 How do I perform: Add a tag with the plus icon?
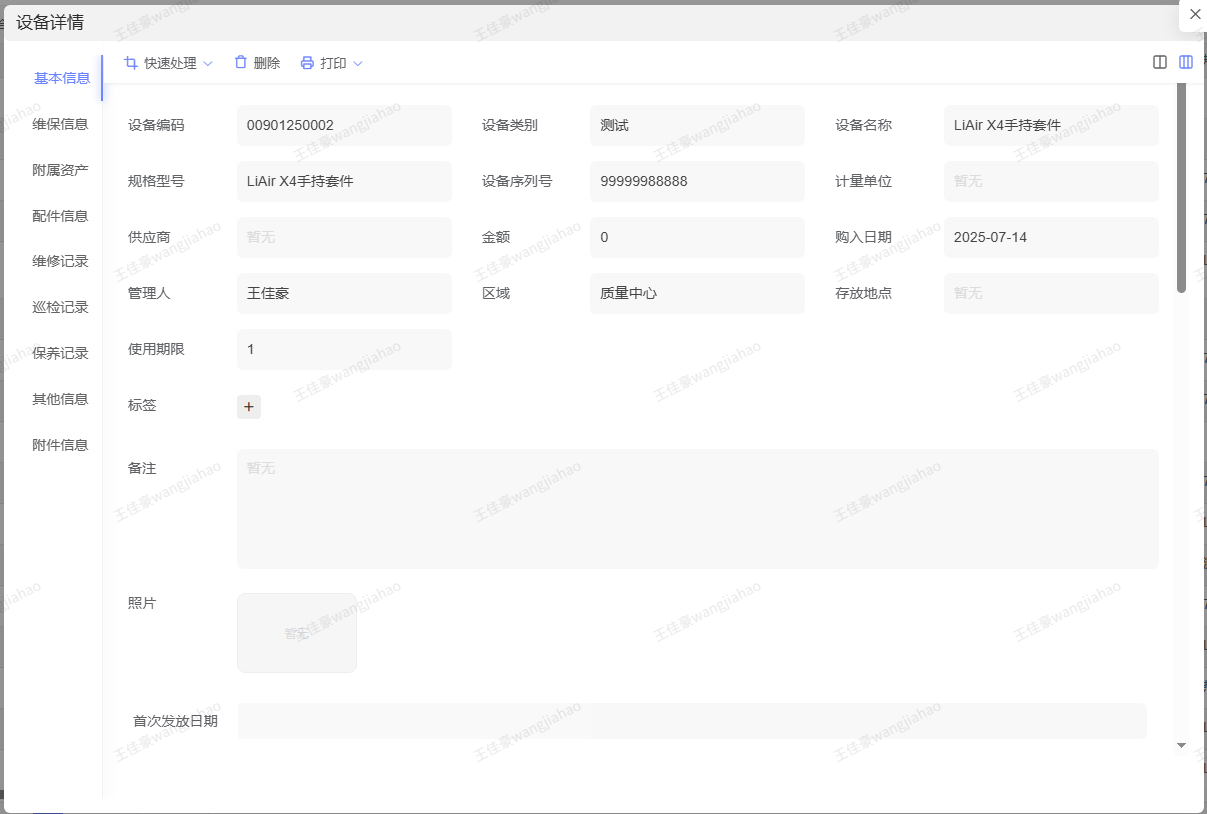[249, 406]
